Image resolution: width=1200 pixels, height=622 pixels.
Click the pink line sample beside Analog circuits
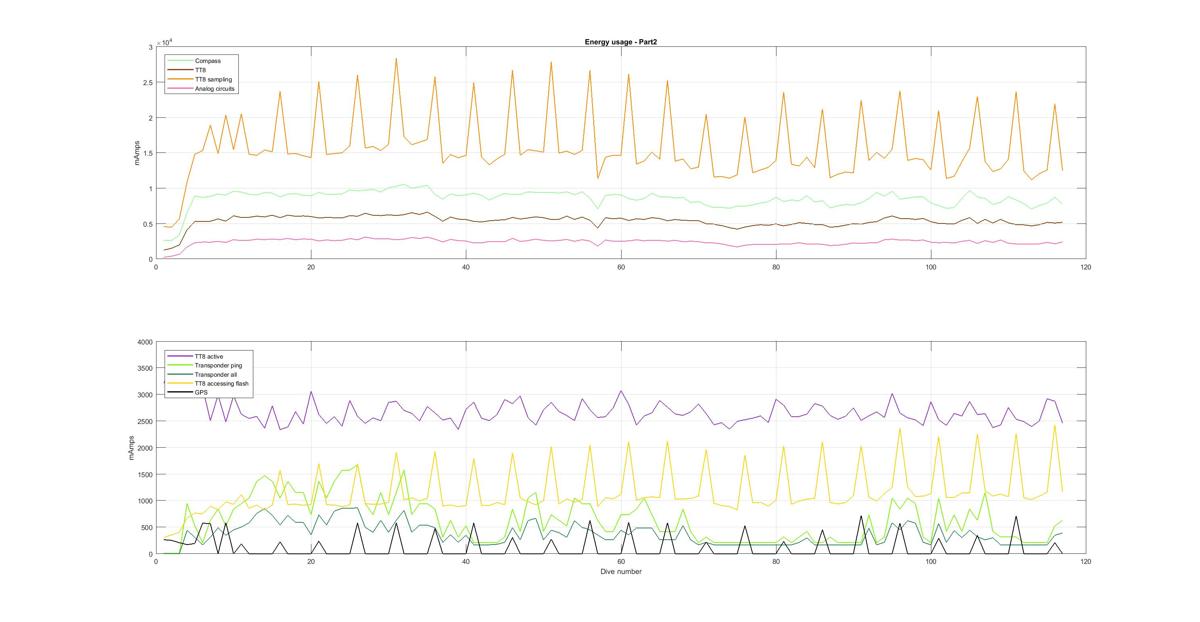180,88
